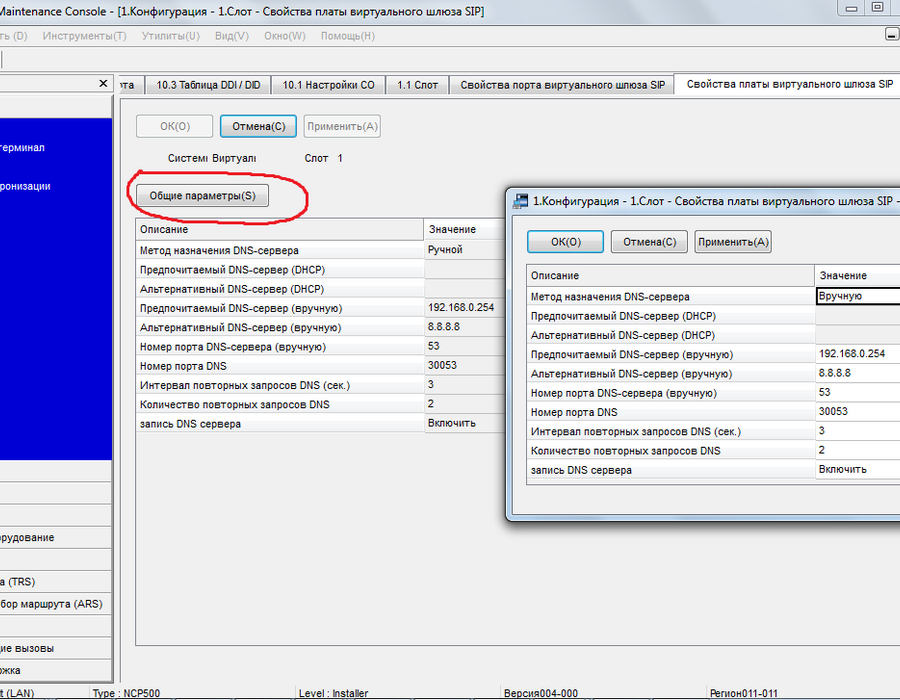Edit the Вручную value field in the dialog

pyautogui.click(x=858, y=296)
